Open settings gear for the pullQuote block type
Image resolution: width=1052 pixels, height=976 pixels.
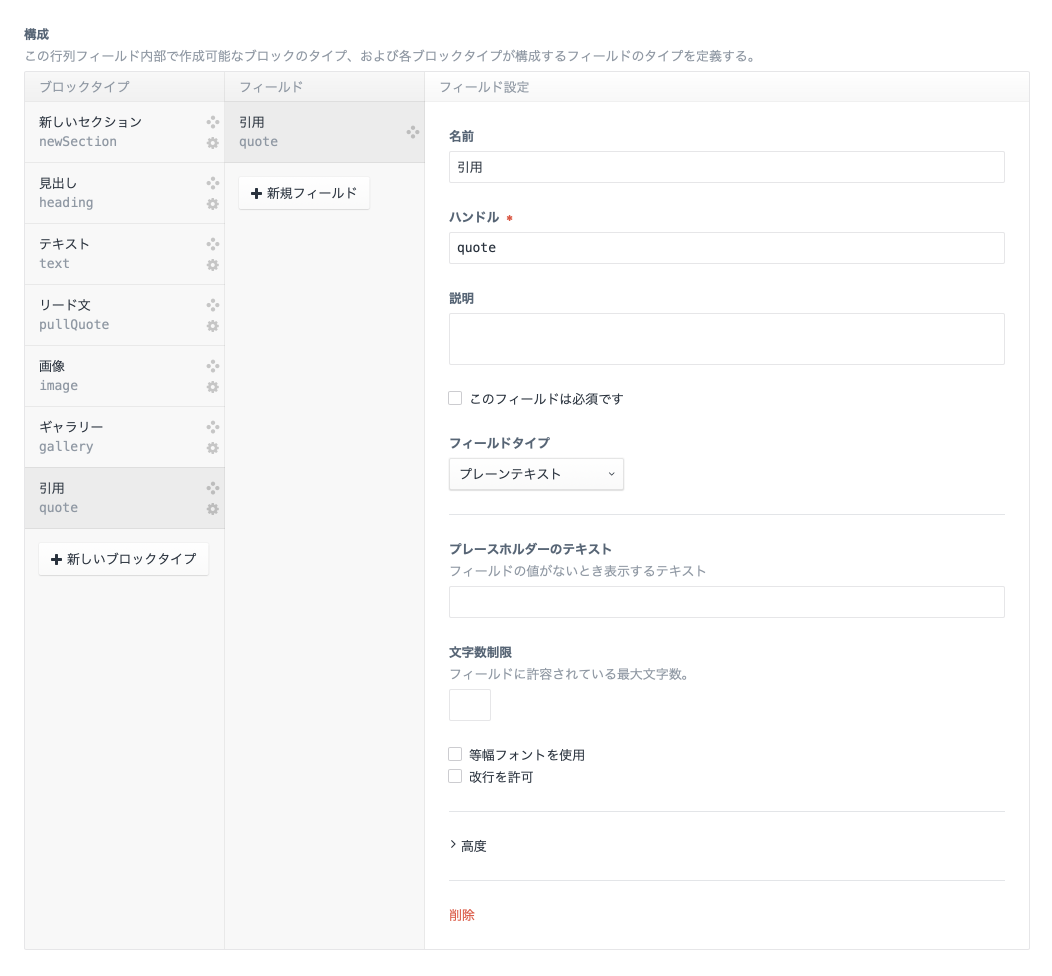[x=213, y=326]
